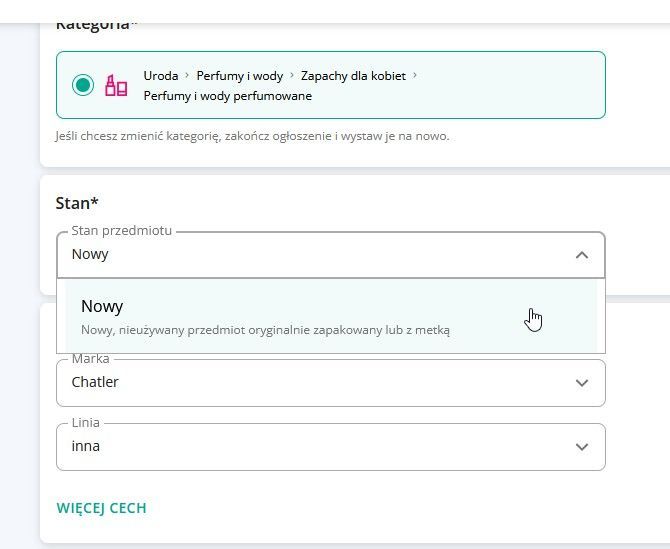Click the Perfumy i wody breadcrumb
The width and height of the screenshot is (670, 549).
(240, 76)
